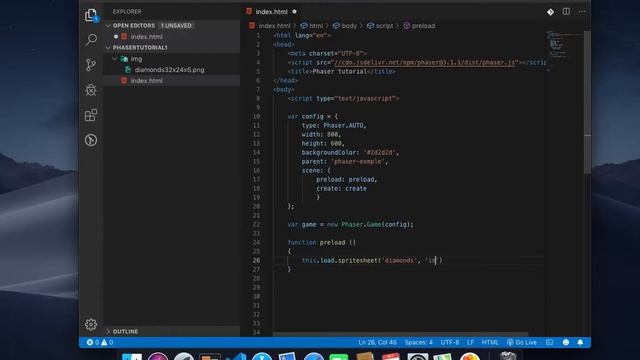Change file encoding via UTF-8
The image size is (640, 360).
(x=450, y=342)
